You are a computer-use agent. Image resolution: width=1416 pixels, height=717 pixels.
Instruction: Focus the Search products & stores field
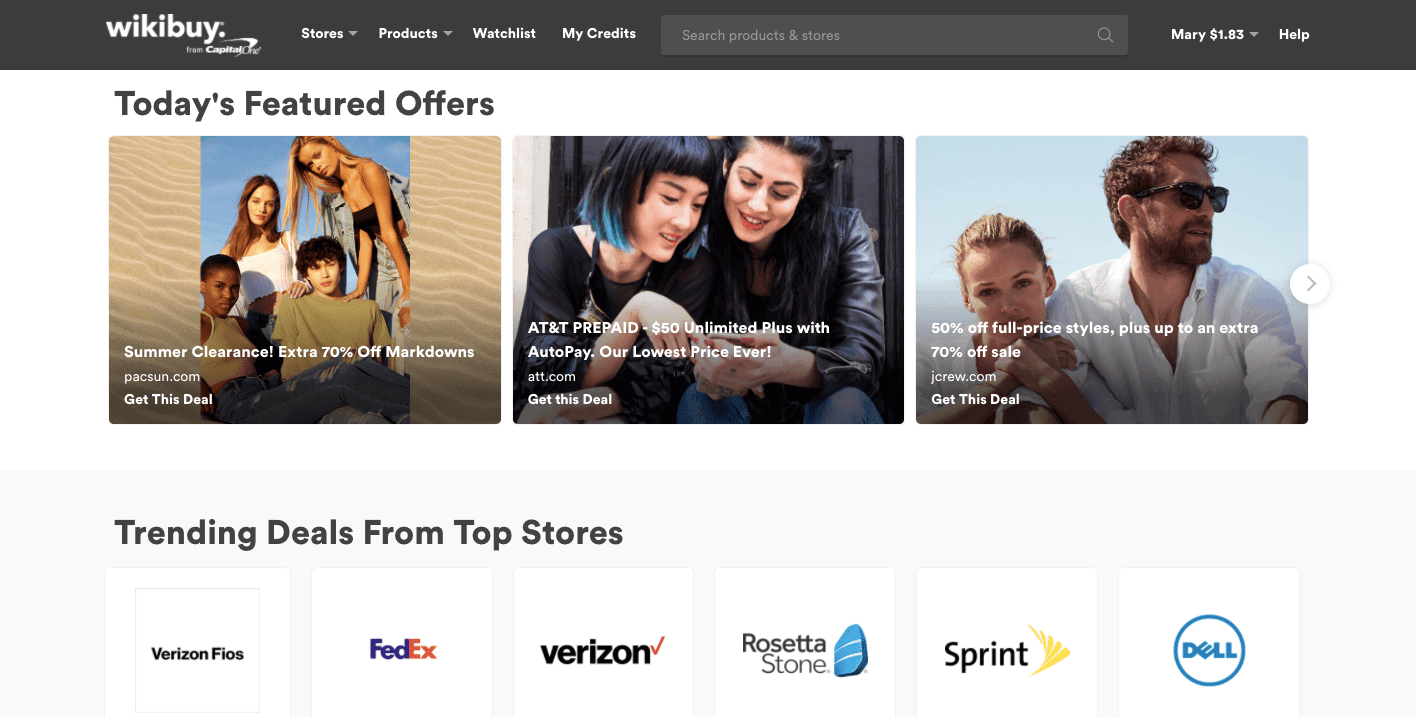pyautogui.click(x=894, y=35)
